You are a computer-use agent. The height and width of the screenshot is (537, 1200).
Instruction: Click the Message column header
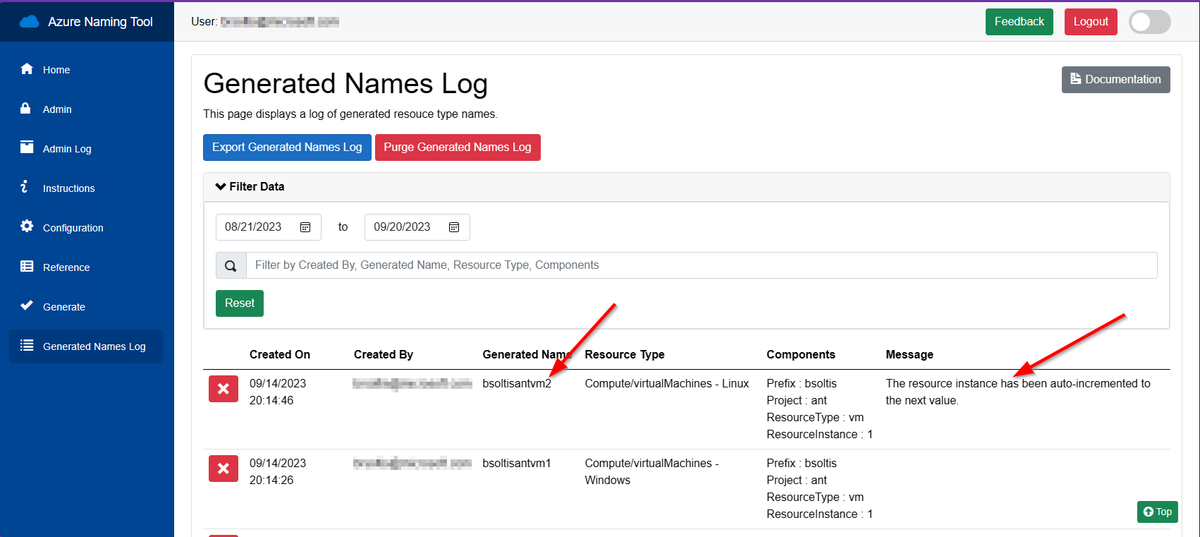tap(909, 354)
